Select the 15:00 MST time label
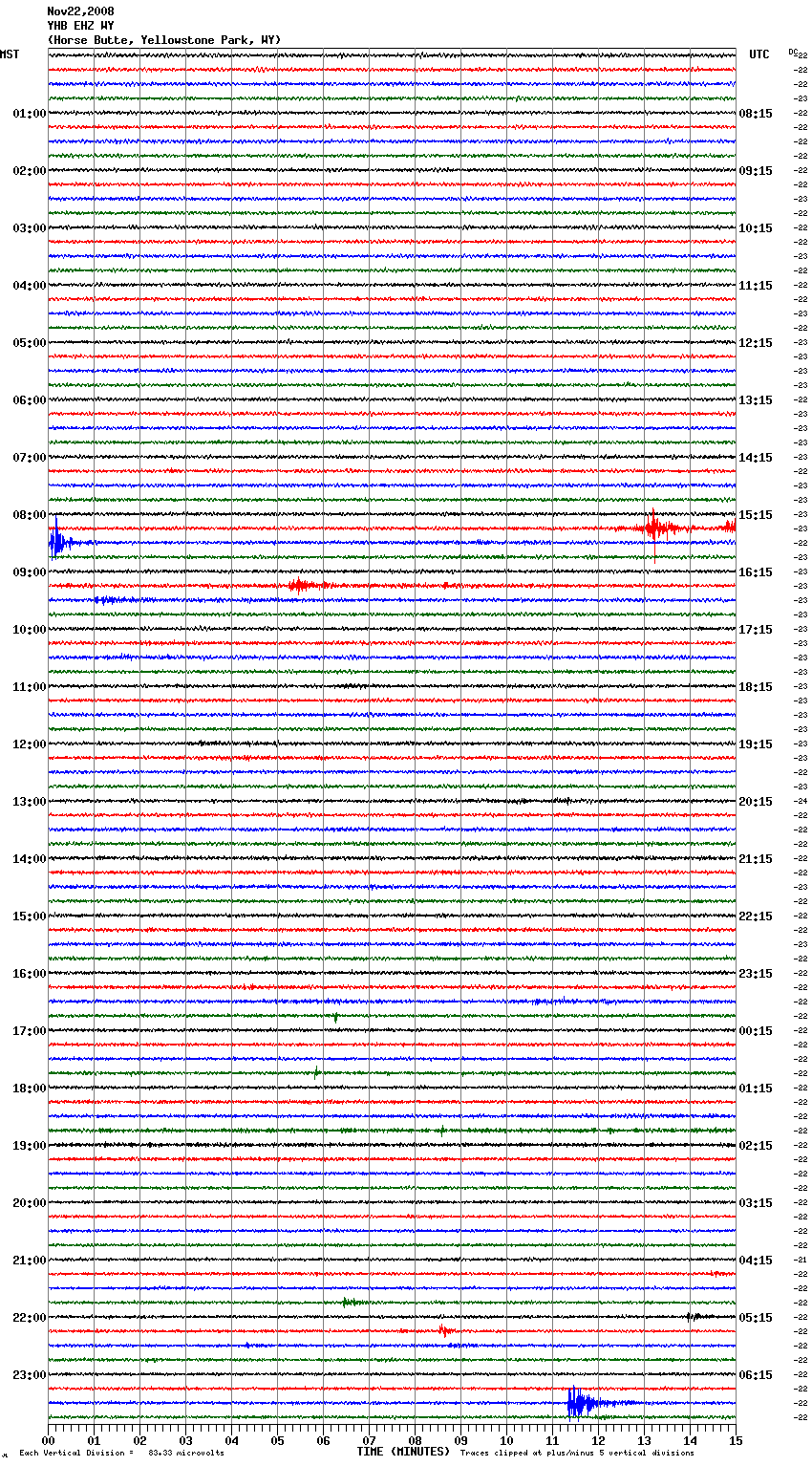 click(30, 916)
